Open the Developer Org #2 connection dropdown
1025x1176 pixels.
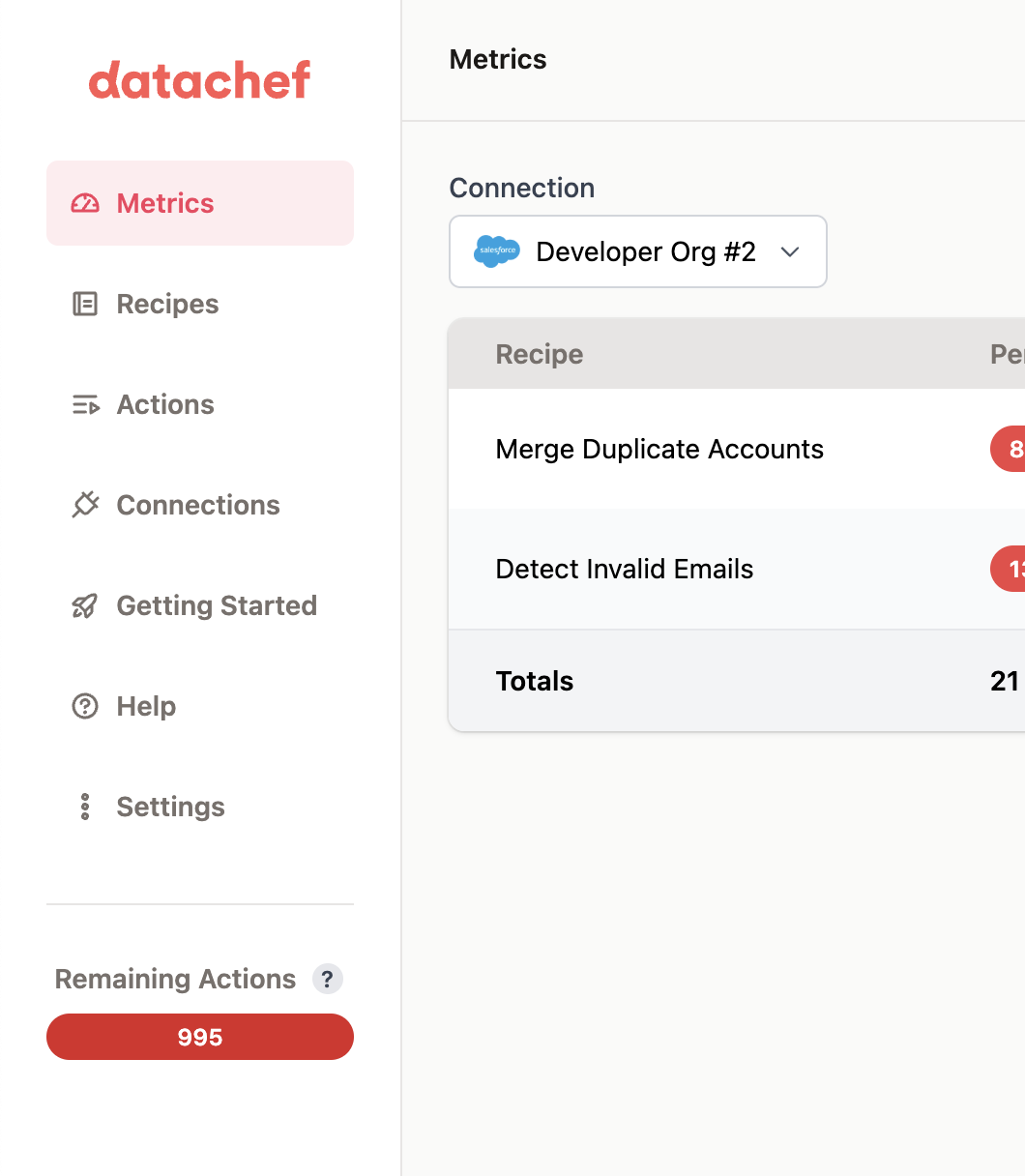(x=637, y=251)
